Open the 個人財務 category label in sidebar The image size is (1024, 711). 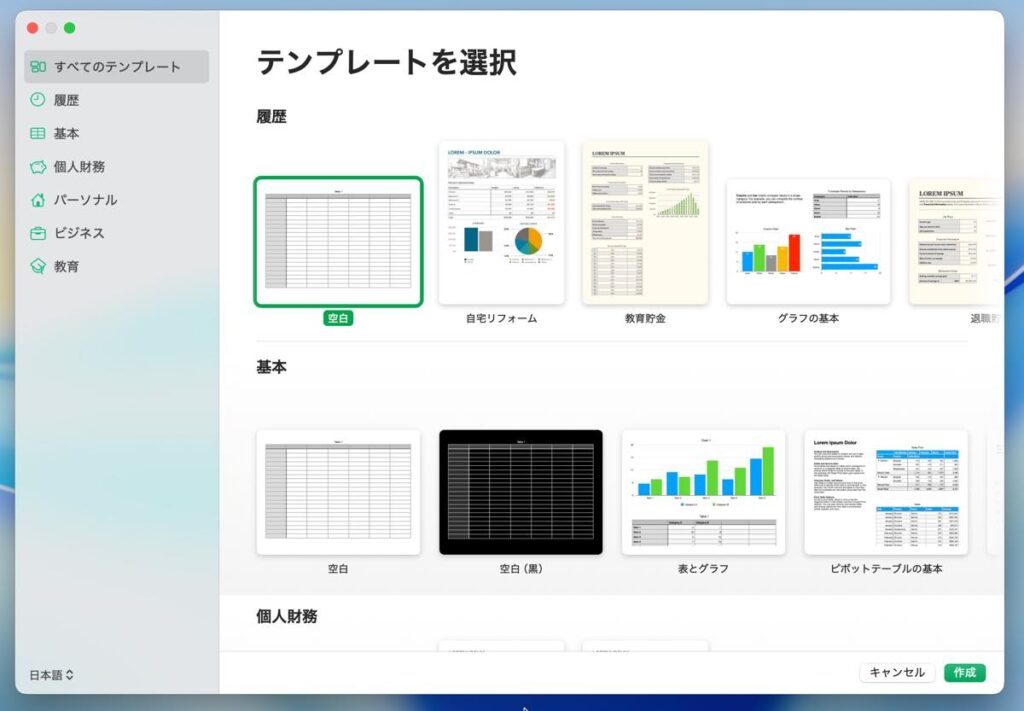point(79,167)
